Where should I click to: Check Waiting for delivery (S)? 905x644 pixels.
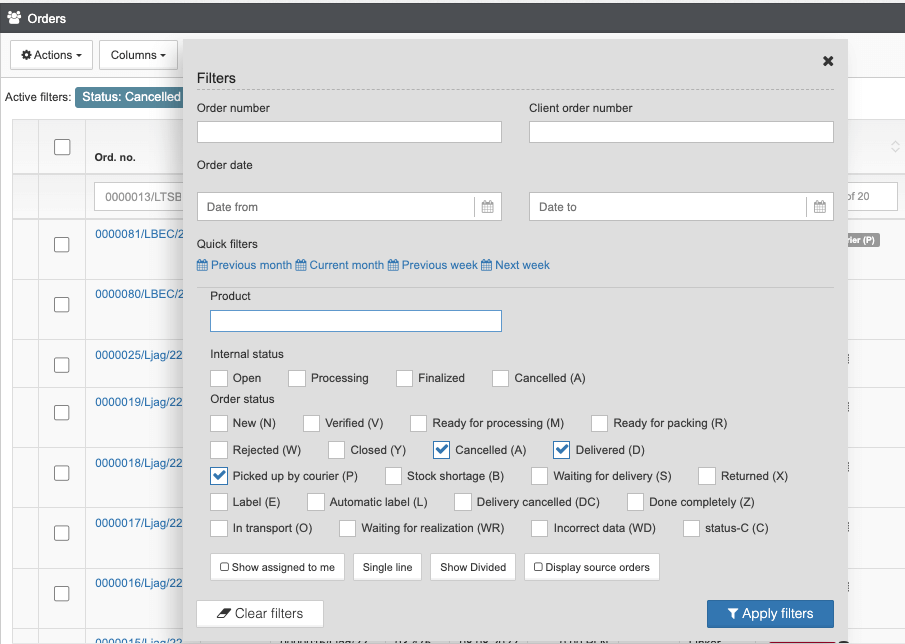click(x=539, y=476)
